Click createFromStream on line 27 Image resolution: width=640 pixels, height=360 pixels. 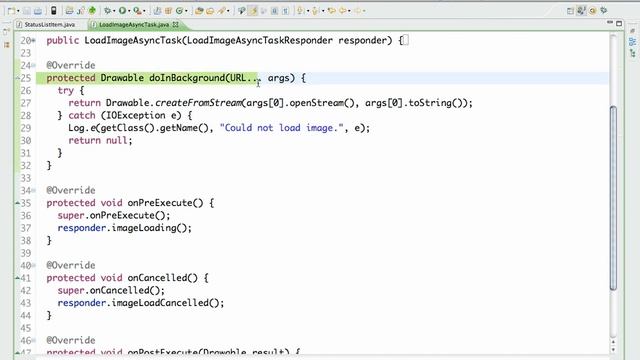pyautogui.click(x=198, y=103)
